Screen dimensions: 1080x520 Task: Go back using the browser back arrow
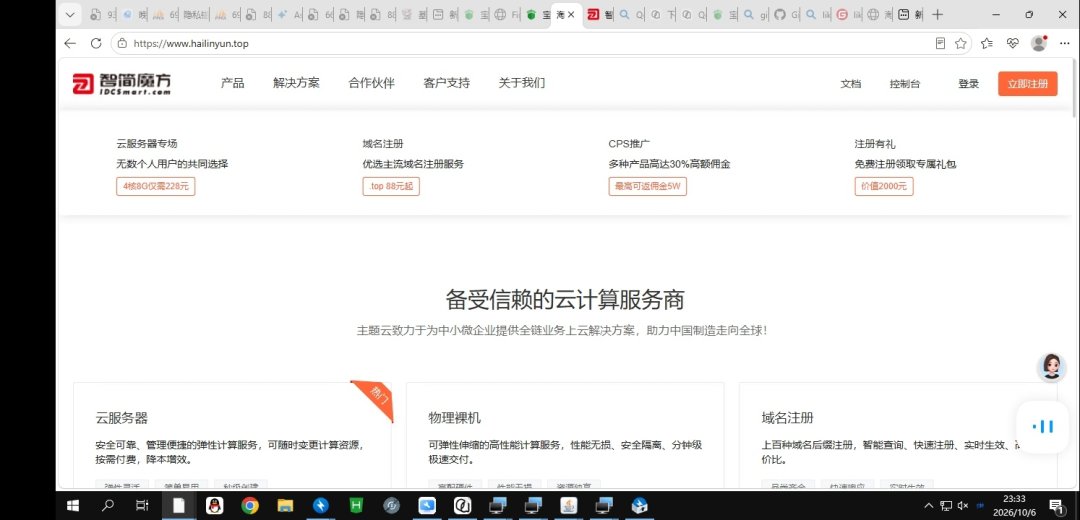(x=70, y=43)
